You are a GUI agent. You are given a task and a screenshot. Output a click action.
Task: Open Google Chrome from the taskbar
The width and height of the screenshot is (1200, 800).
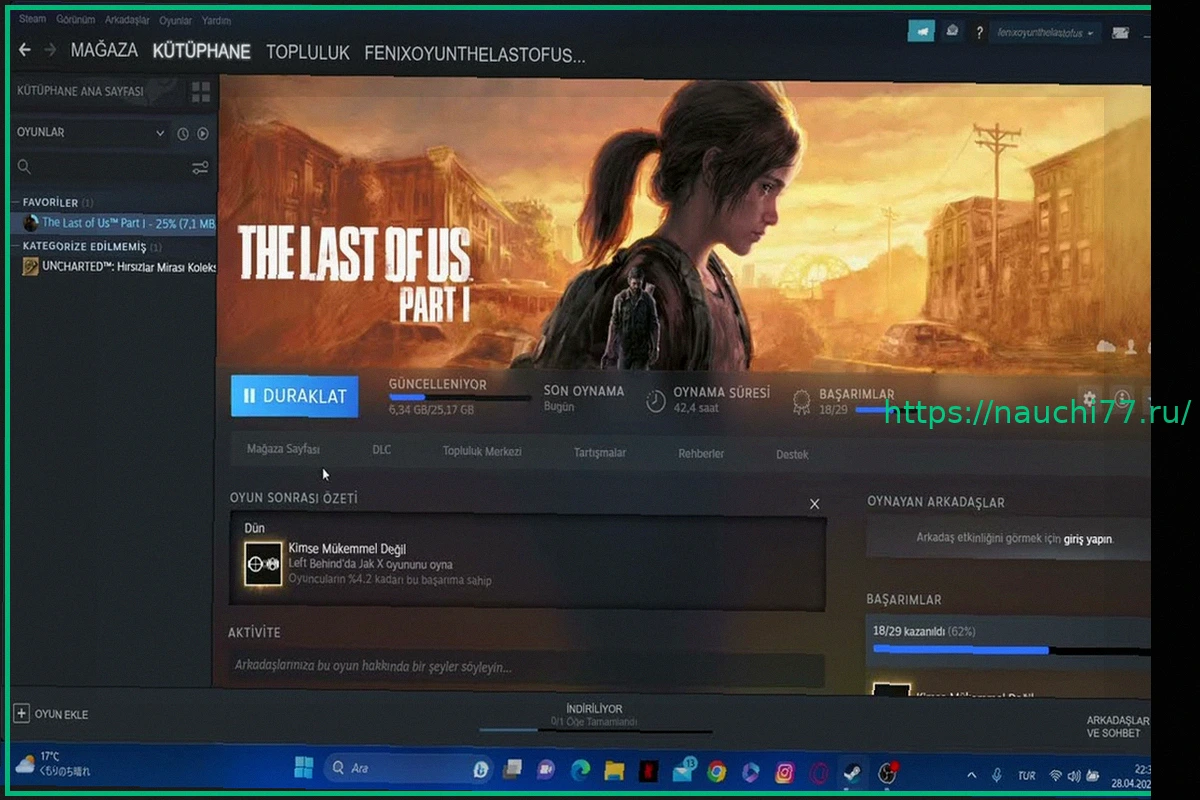(x=716, y=771)
